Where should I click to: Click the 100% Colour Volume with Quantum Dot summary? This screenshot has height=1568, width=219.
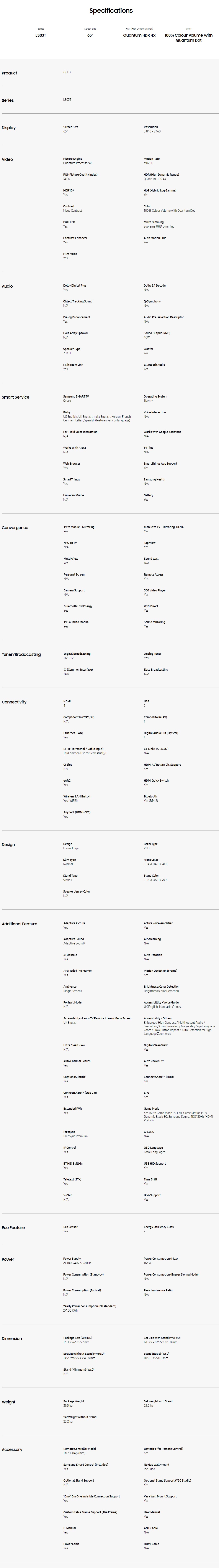tap(189, 38)
